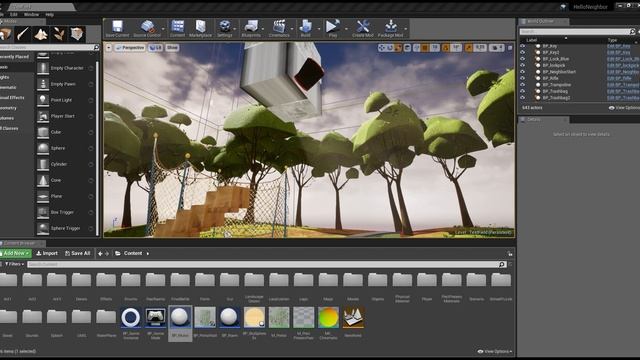Viewport: 640px width, 360px height.
Task: Open the Cinematics clapperboard icon
Action: click(x=279, y=27)
